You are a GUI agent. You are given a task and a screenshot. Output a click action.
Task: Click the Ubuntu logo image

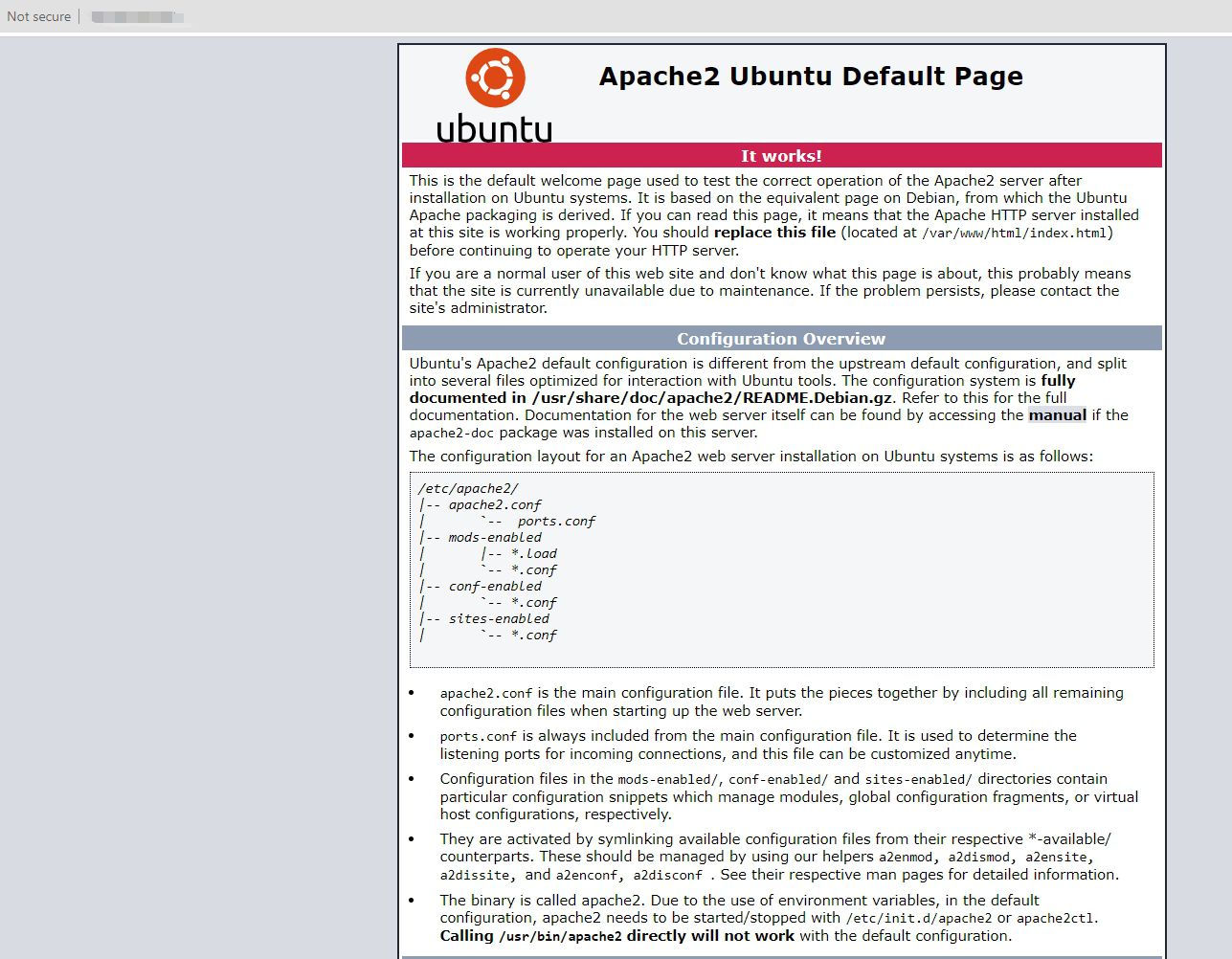point(494,96)
